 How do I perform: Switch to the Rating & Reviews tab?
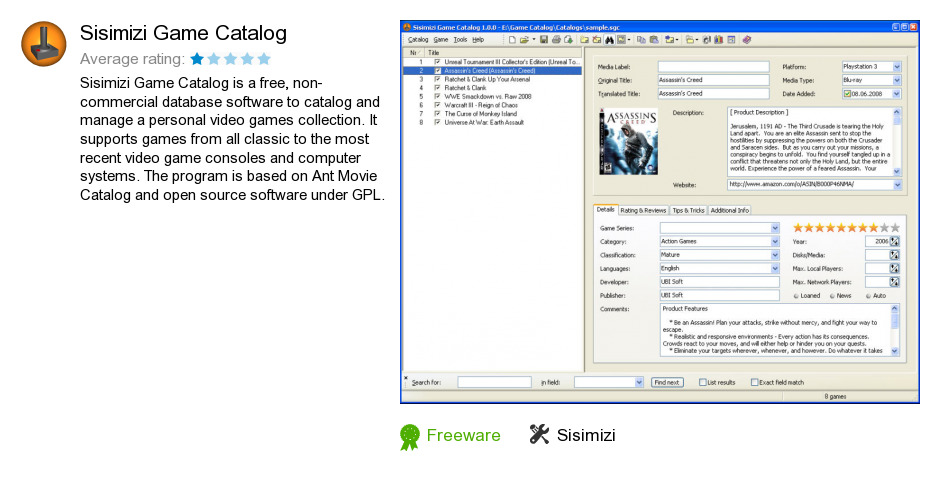tap(643, 211)
